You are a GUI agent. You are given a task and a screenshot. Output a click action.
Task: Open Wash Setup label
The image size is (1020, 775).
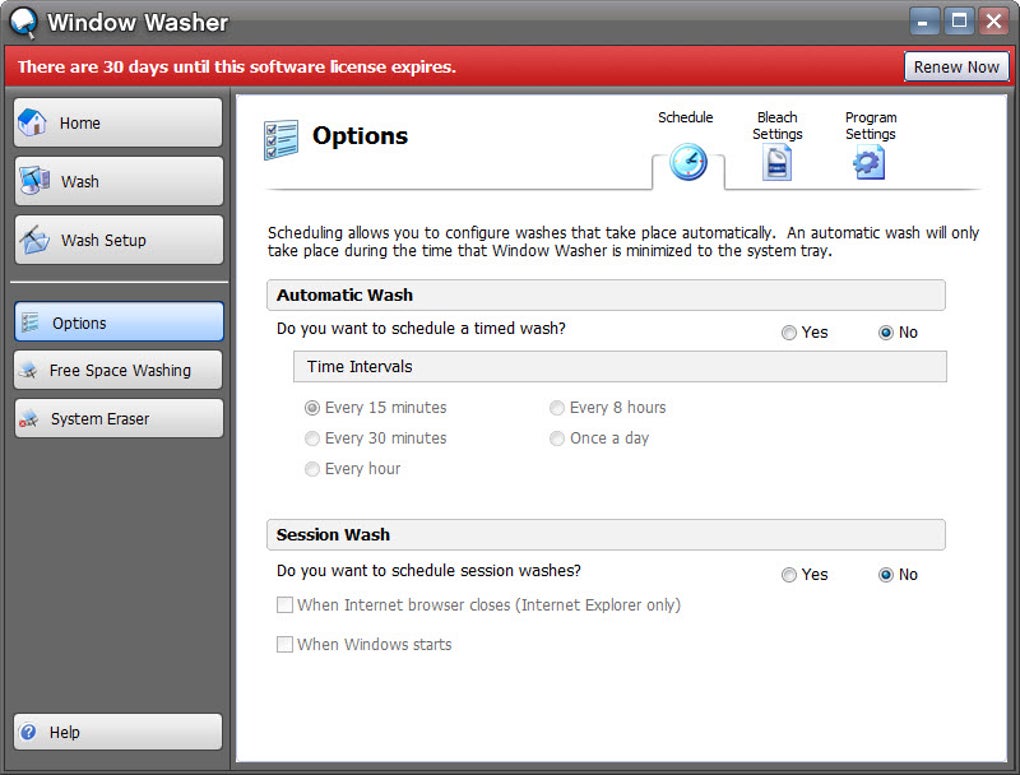[x=103, y=240]
